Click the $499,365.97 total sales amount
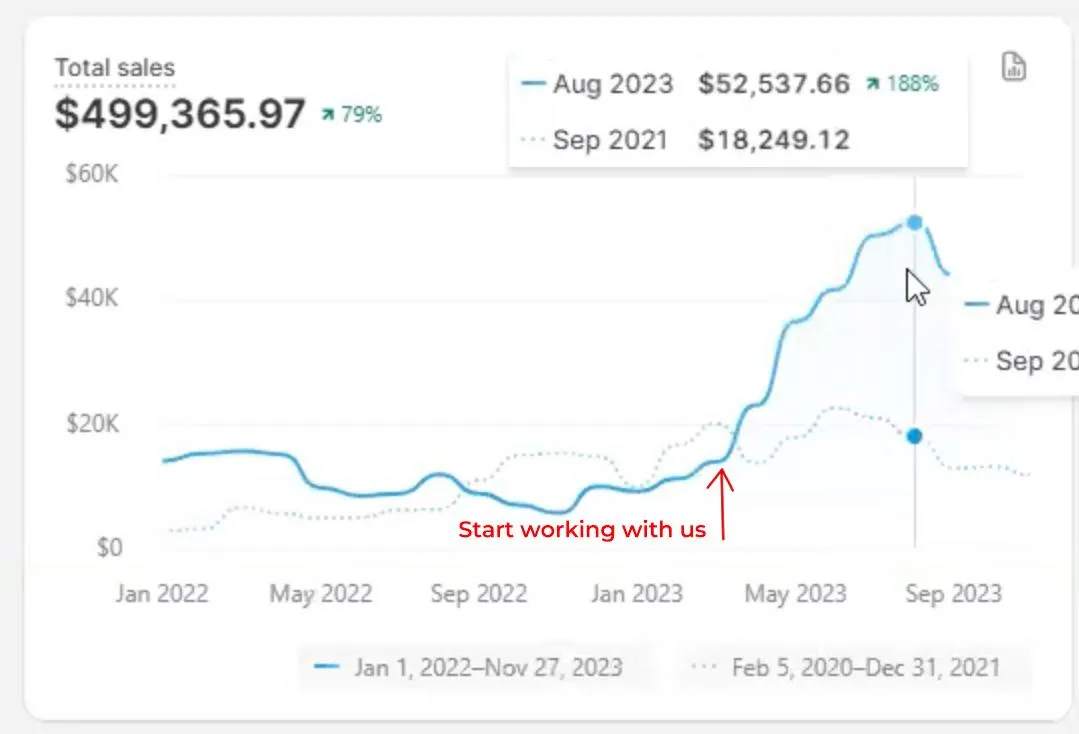This screenshot has width=1079, height=734. 180,114
